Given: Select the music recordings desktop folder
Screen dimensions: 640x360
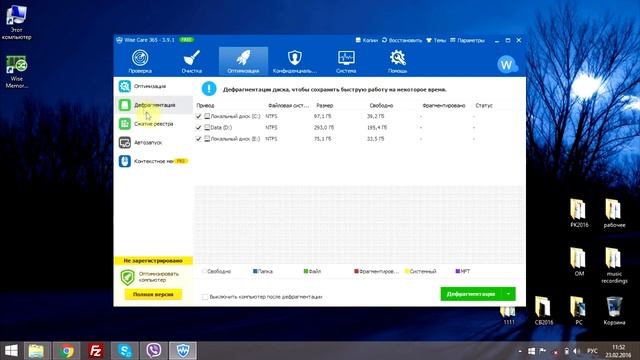Looking at the screenshot, I should 614,265.
